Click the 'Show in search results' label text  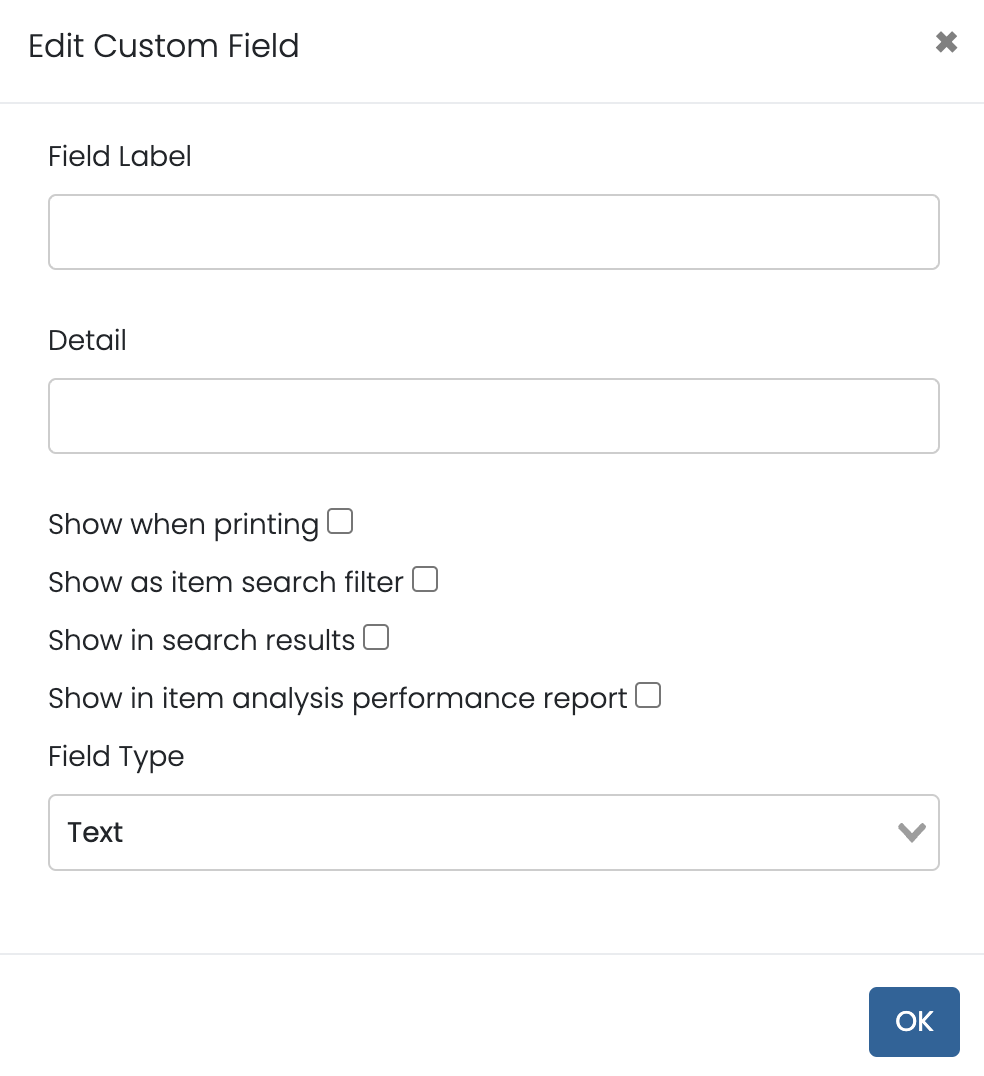(x=201, y=640)
